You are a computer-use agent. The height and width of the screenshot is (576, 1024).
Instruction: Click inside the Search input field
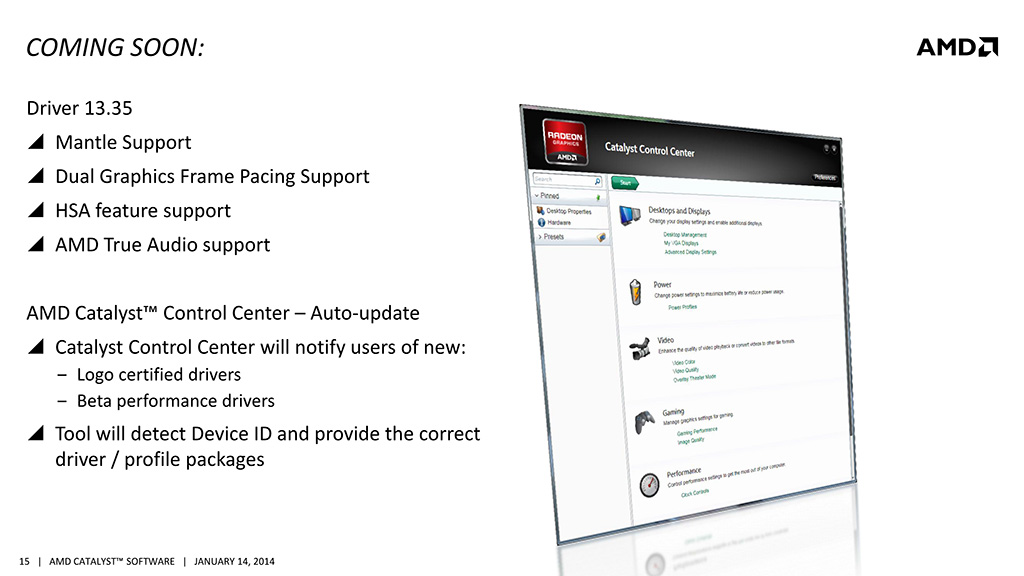pyautogui.click(x=564, y=179)
